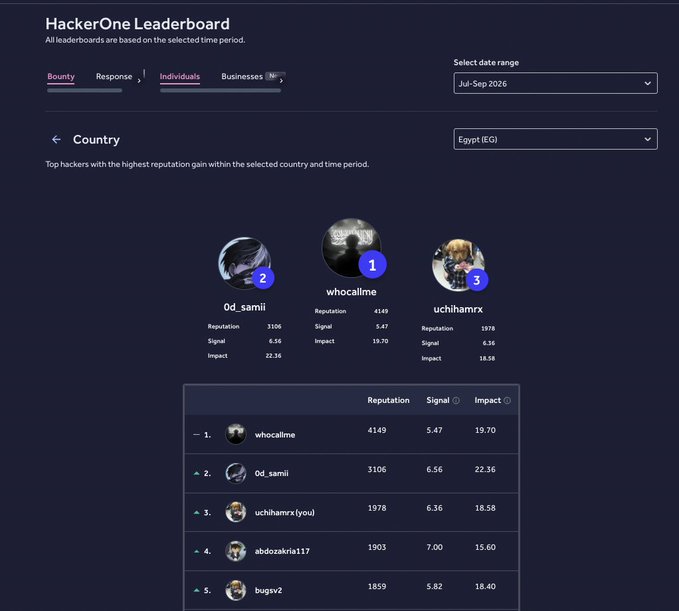Click impact value 15.60

point(485,547)
